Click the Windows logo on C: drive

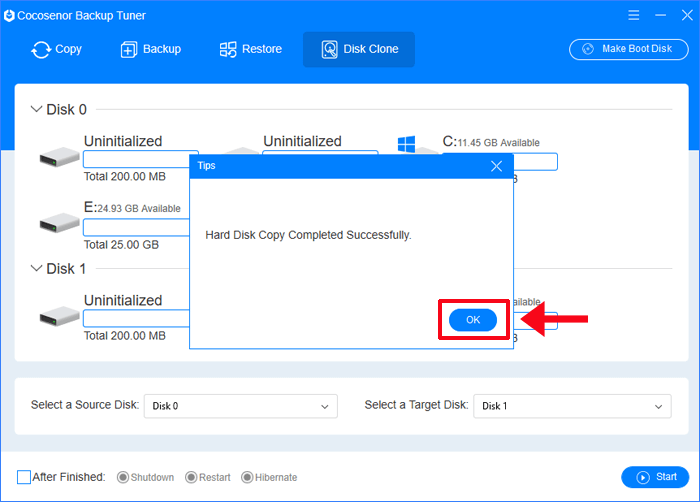(406, 145)
